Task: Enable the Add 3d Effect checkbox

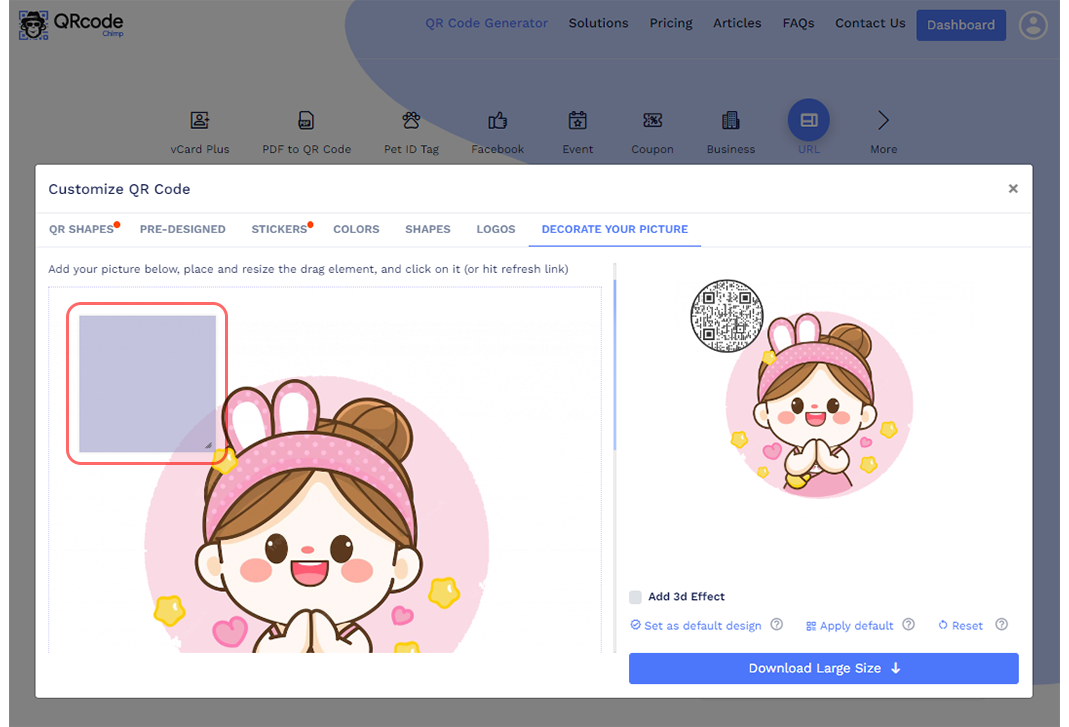Action: click(x=635, y=596)
